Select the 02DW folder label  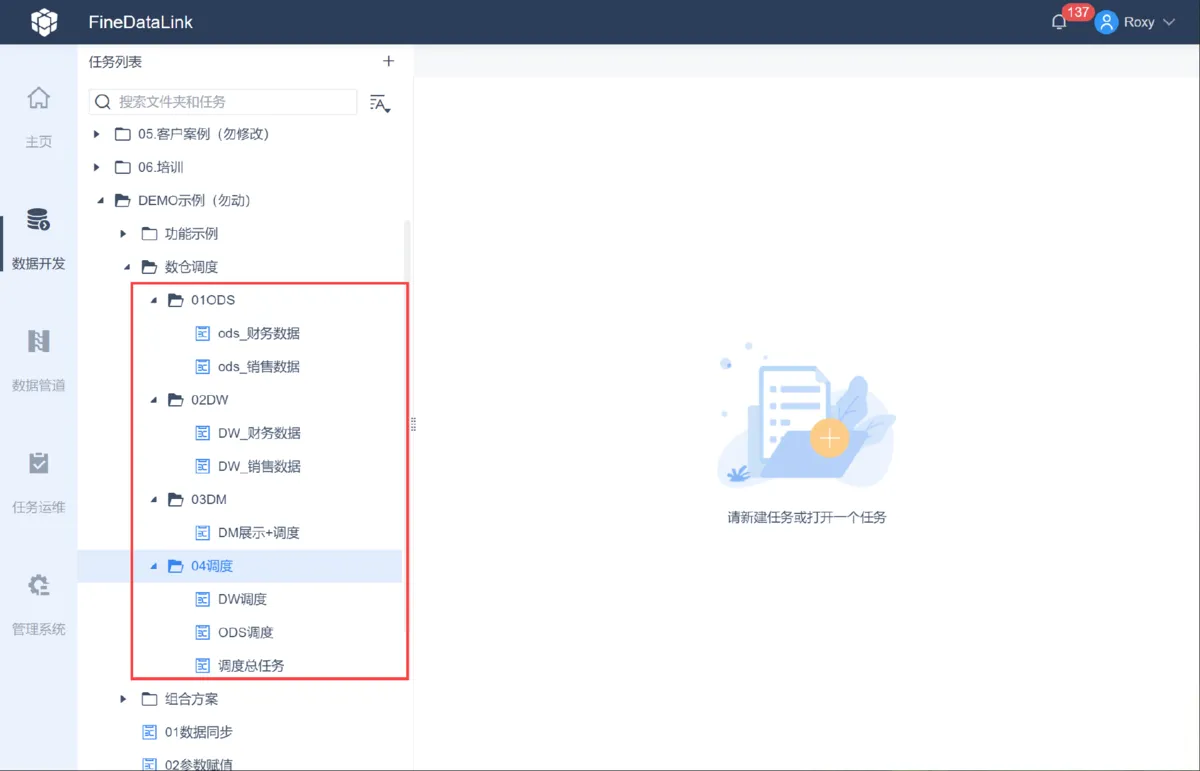210,400
